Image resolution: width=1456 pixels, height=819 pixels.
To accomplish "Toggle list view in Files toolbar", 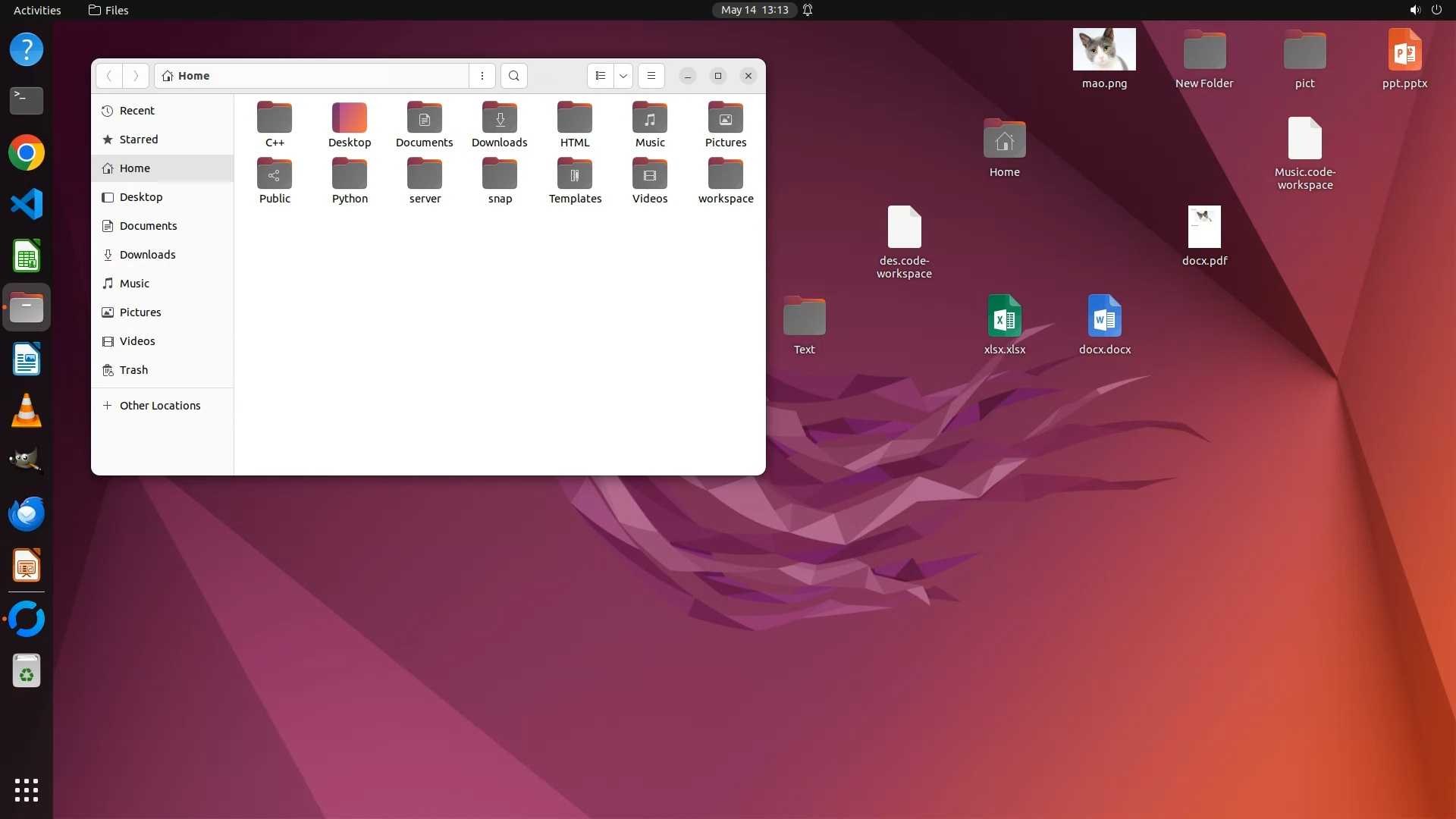I will click(x=600, y=76).
